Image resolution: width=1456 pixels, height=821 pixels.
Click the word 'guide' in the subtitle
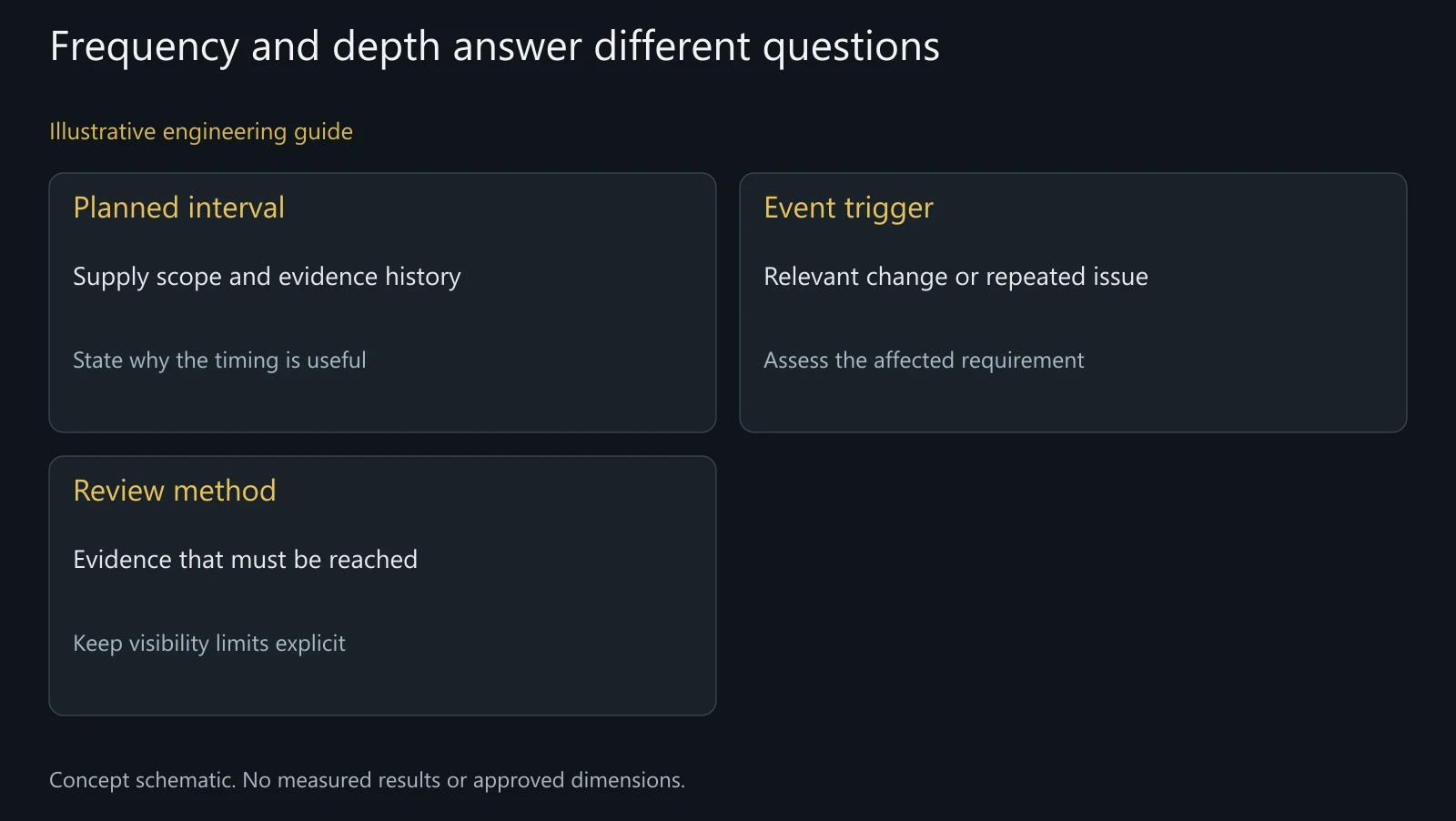coord(323,133)
